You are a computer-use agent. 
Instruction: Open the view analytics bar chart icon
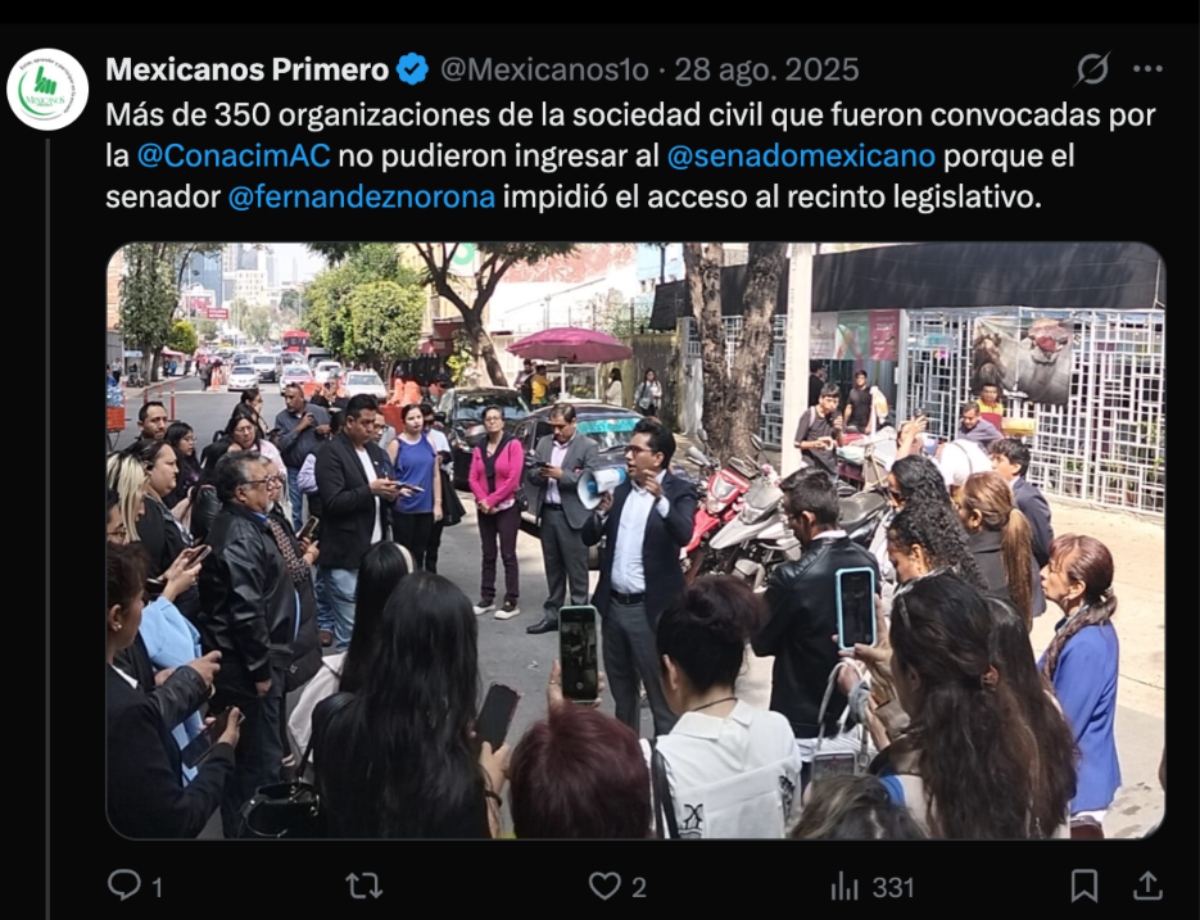[845, 886]
